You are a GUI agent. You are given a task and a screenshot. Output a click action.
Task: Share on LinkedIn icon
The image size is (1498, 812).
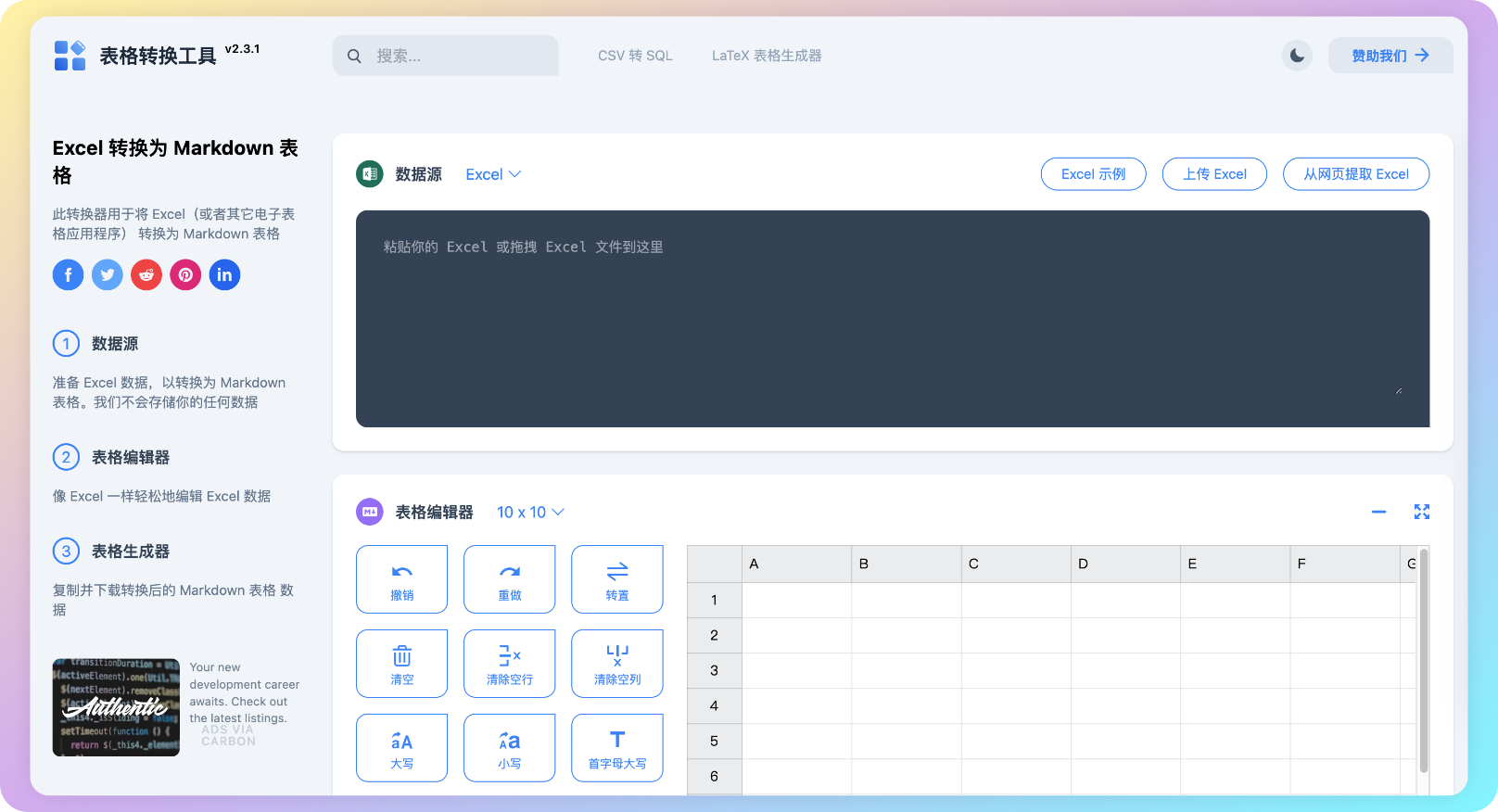click(224, 274)
